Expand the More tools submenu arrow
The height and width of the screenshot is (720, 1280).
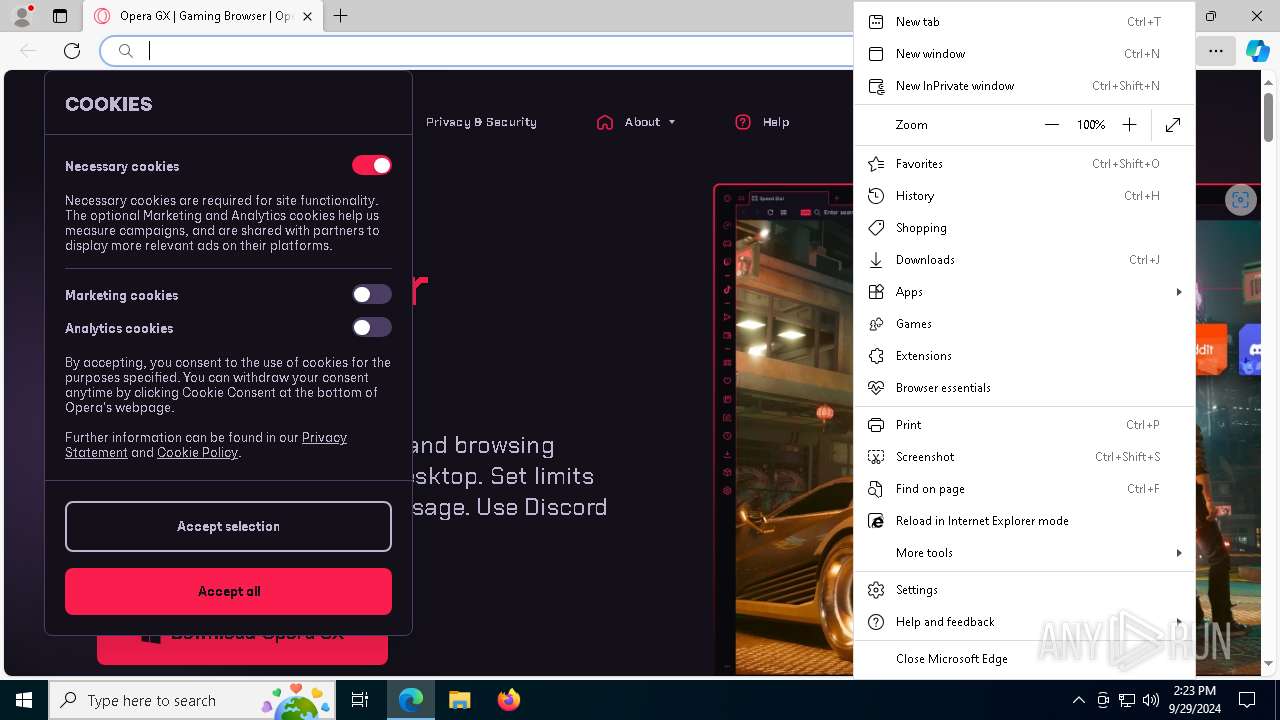tap(1179, 553)
